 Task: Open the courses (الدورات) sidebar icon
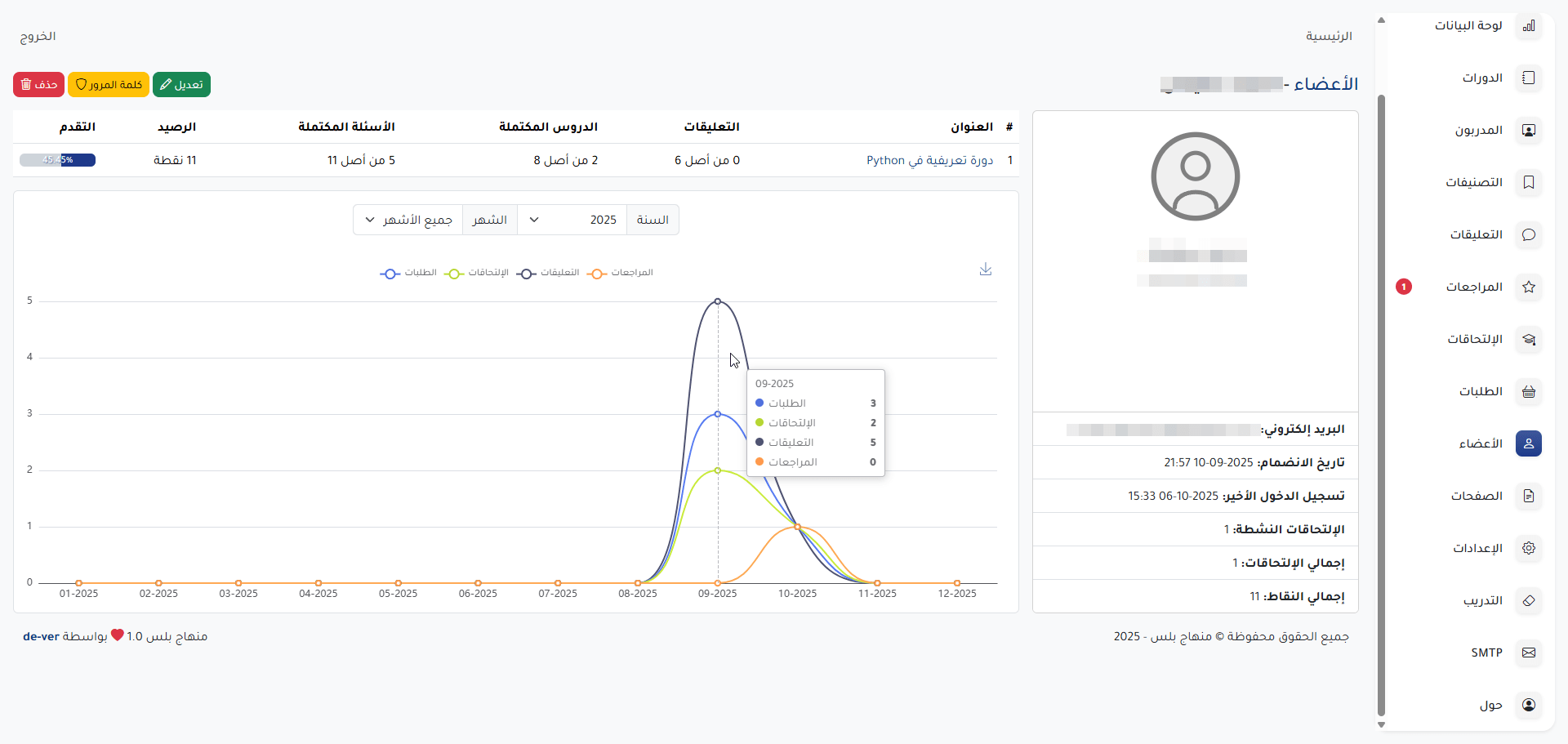[1528, 78]
